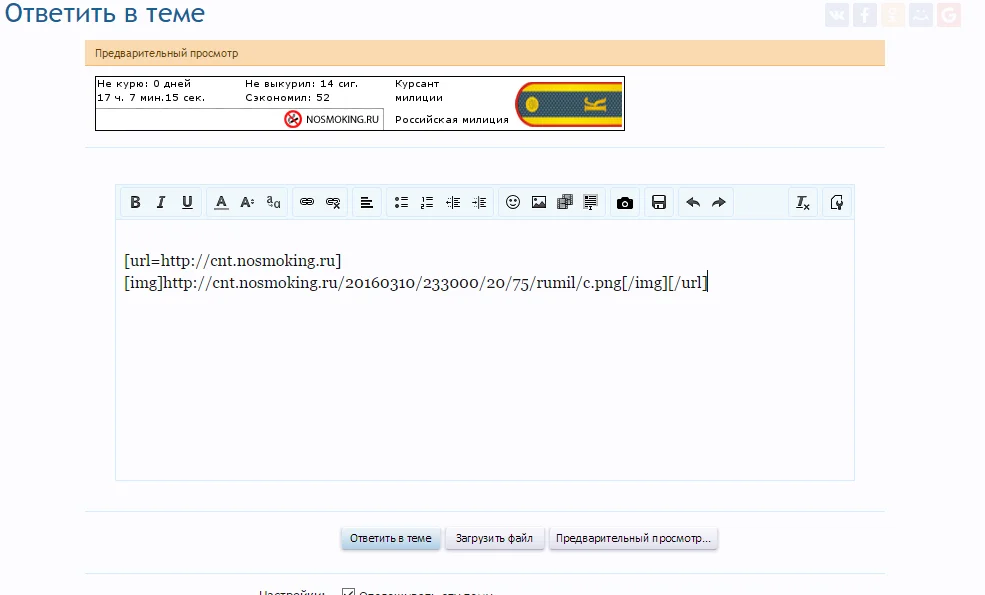This screenshot has height=595, width=985.
Task: Clear text formatting with Tx icon
Action: [x=803, y=202]
